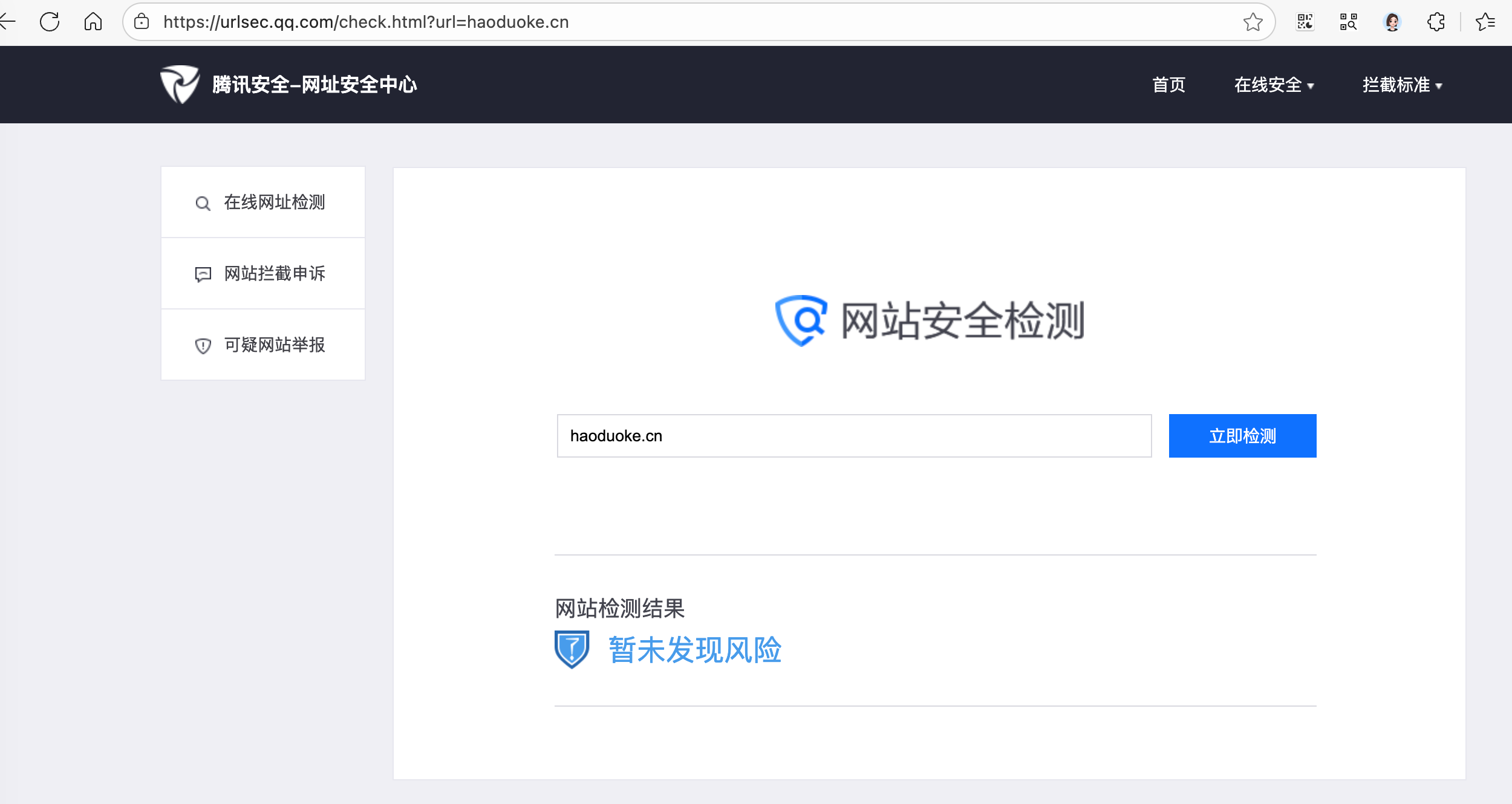Click the bookmark star in address bar

tap(1253, 22)
